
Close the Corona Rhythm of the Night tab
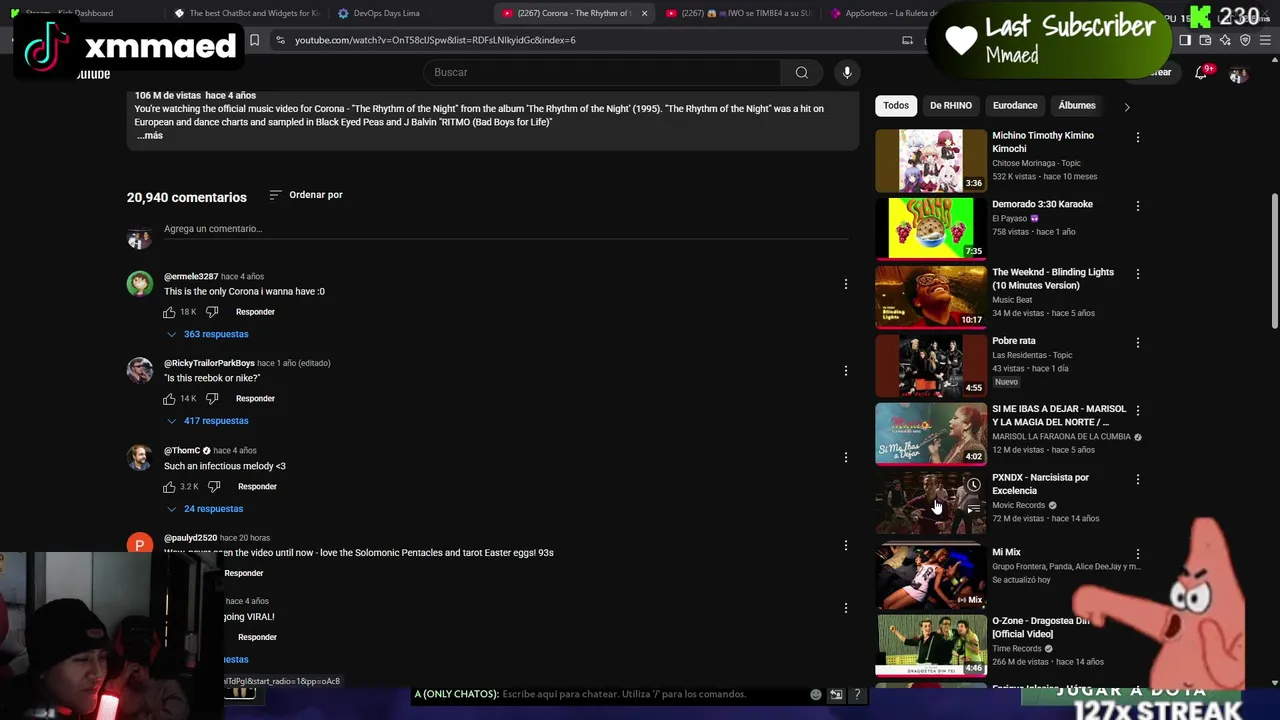644,13
